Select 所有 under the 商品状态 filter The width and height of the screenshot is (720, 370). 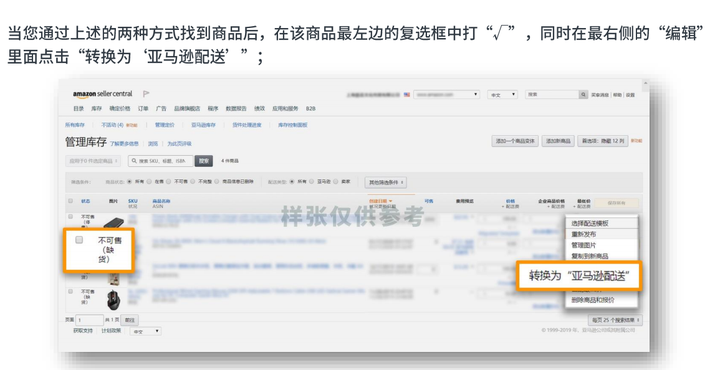[x=129, y=182]
